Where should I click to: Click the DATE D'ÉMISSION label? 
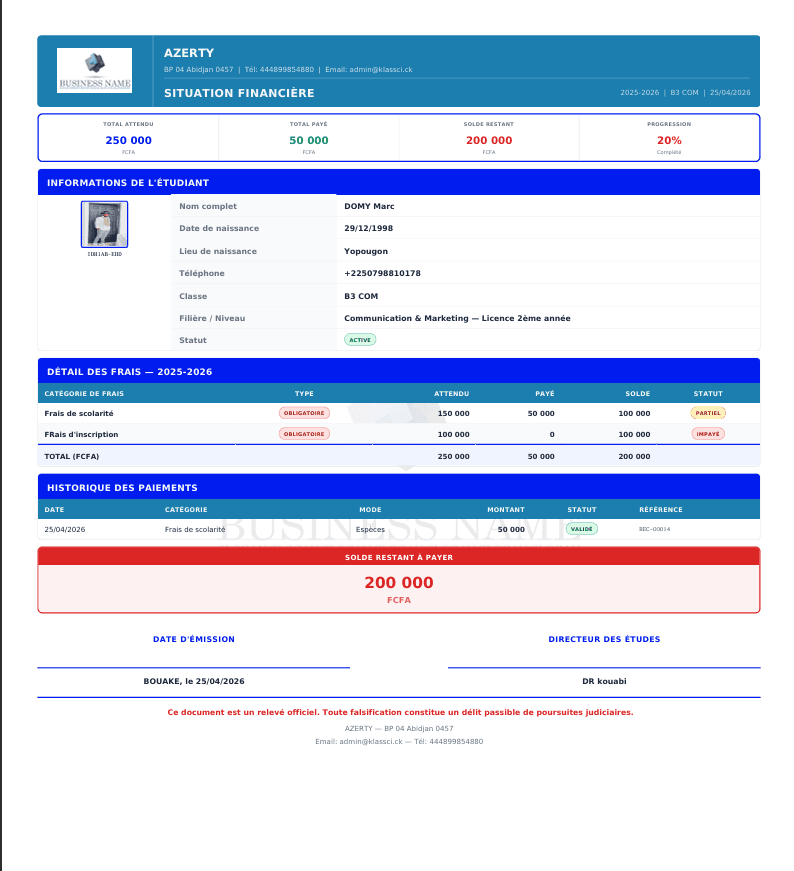[194, 639]
